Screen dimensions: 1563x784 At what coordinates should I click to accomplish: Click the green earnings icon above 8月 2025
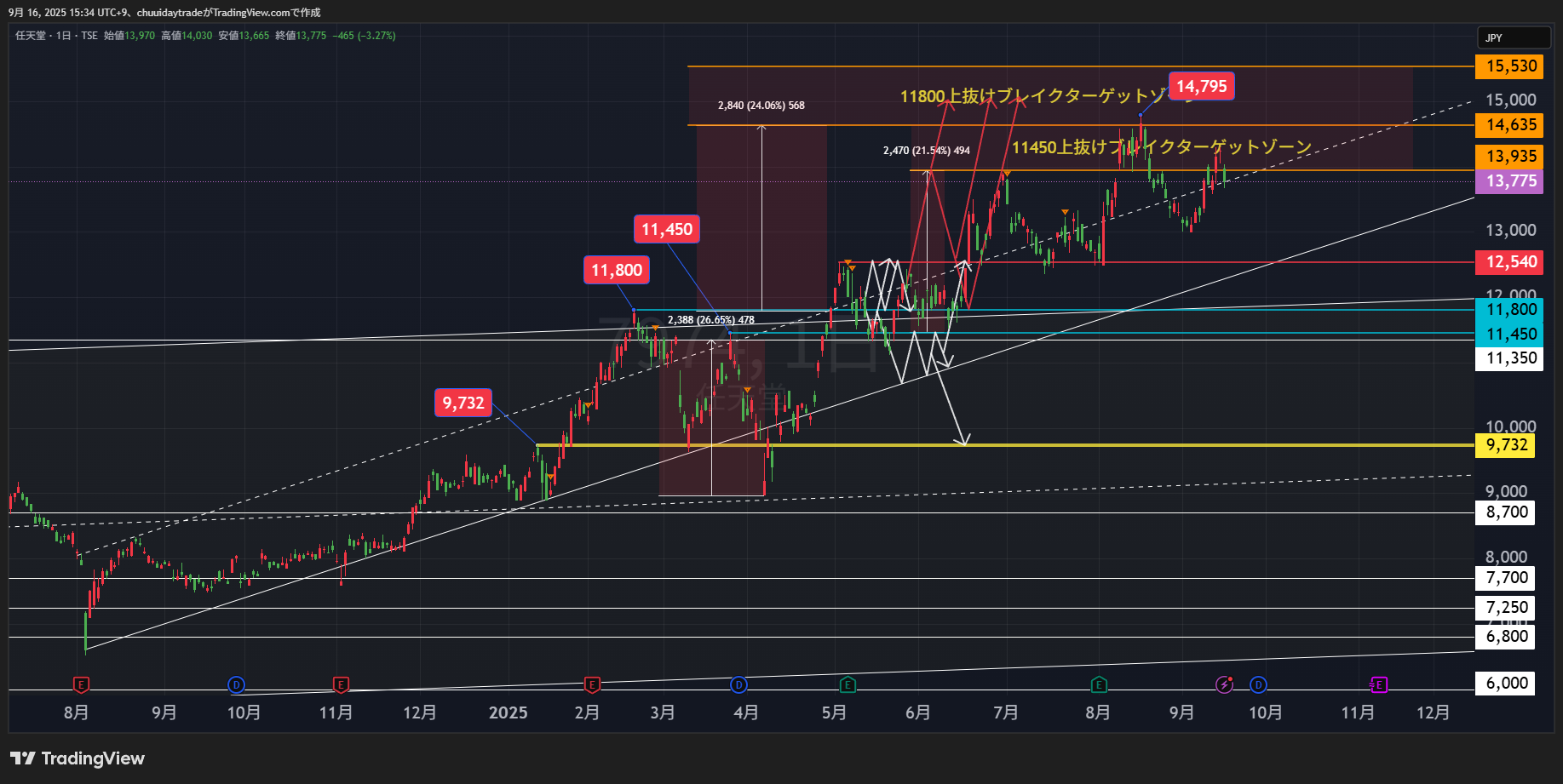pos(1099,684)
